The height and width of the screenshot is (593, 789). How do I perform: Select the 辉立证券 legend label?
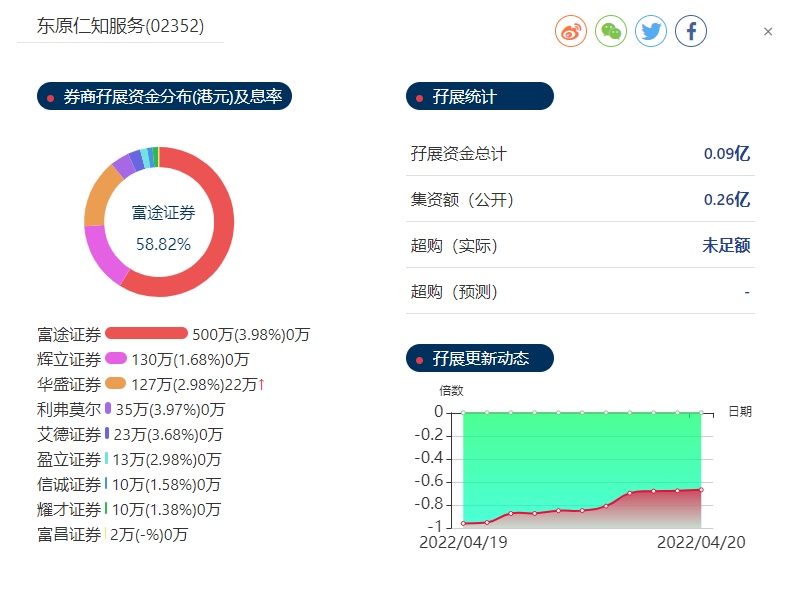69,359
